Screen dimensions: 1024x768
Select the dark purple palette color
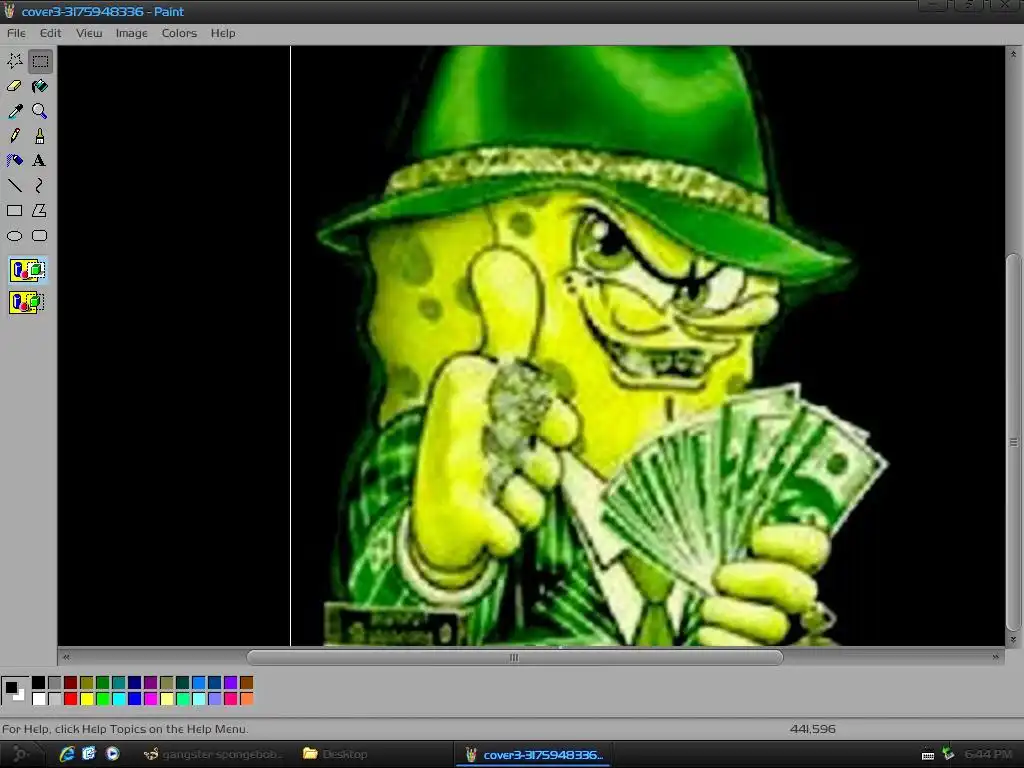[151, 682]
